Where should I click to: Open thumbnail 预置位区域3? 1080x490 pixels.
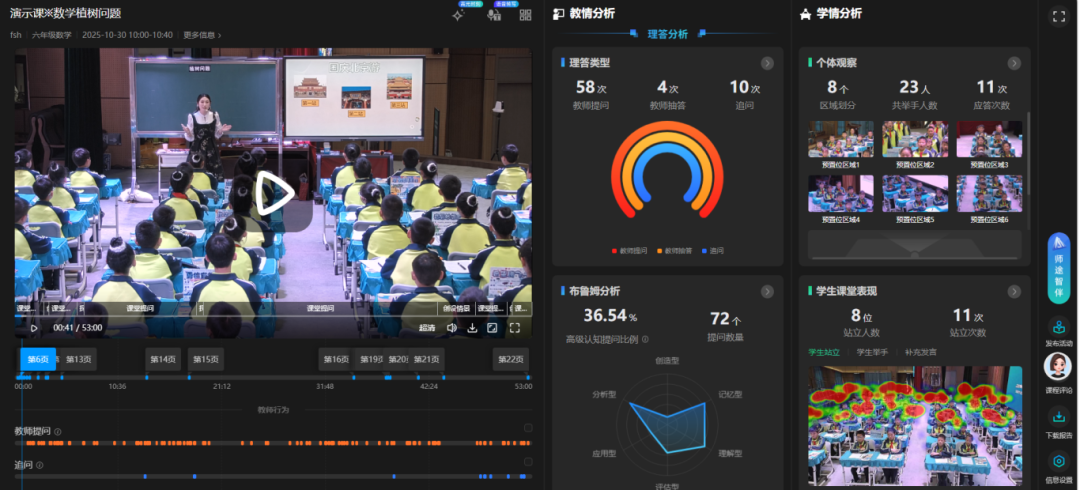[x=989, y=140]
